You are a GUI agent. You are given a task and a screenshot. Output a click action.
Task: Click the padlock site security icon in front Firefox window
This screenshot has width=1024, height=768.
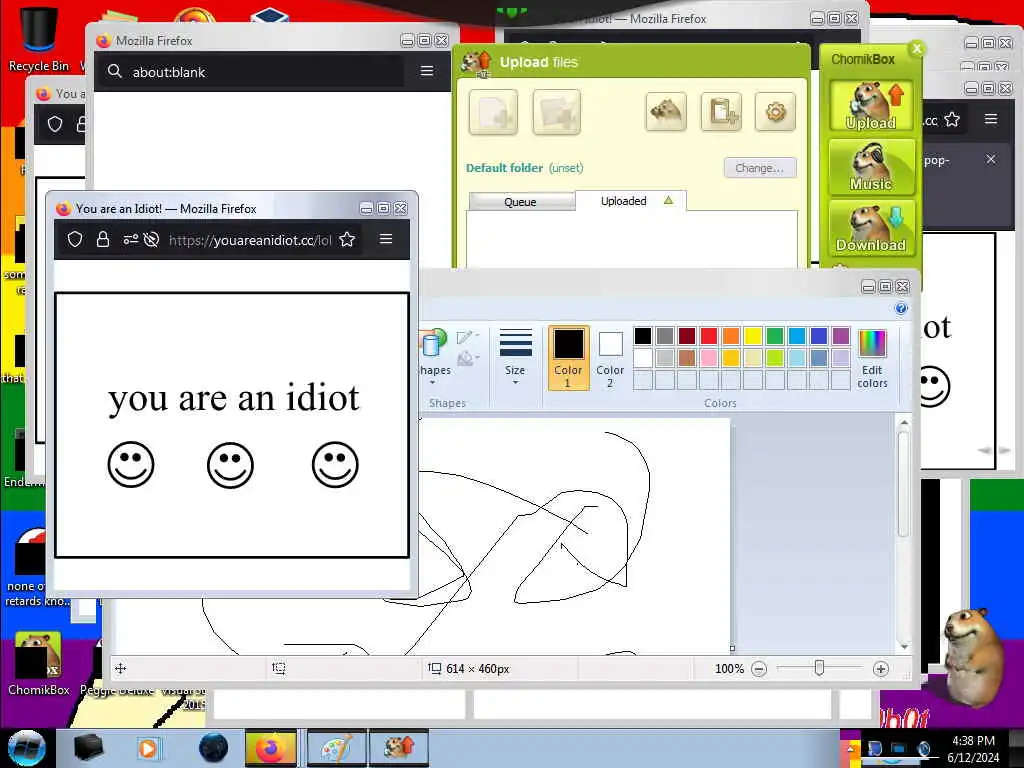click(103, 240)
